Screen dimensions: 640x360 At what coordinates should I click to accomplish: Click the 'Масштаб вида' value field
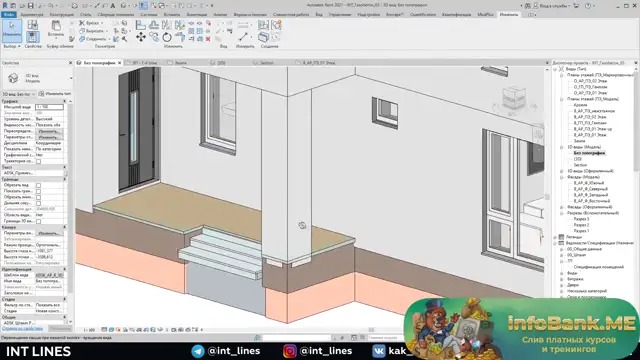(49, 107)
